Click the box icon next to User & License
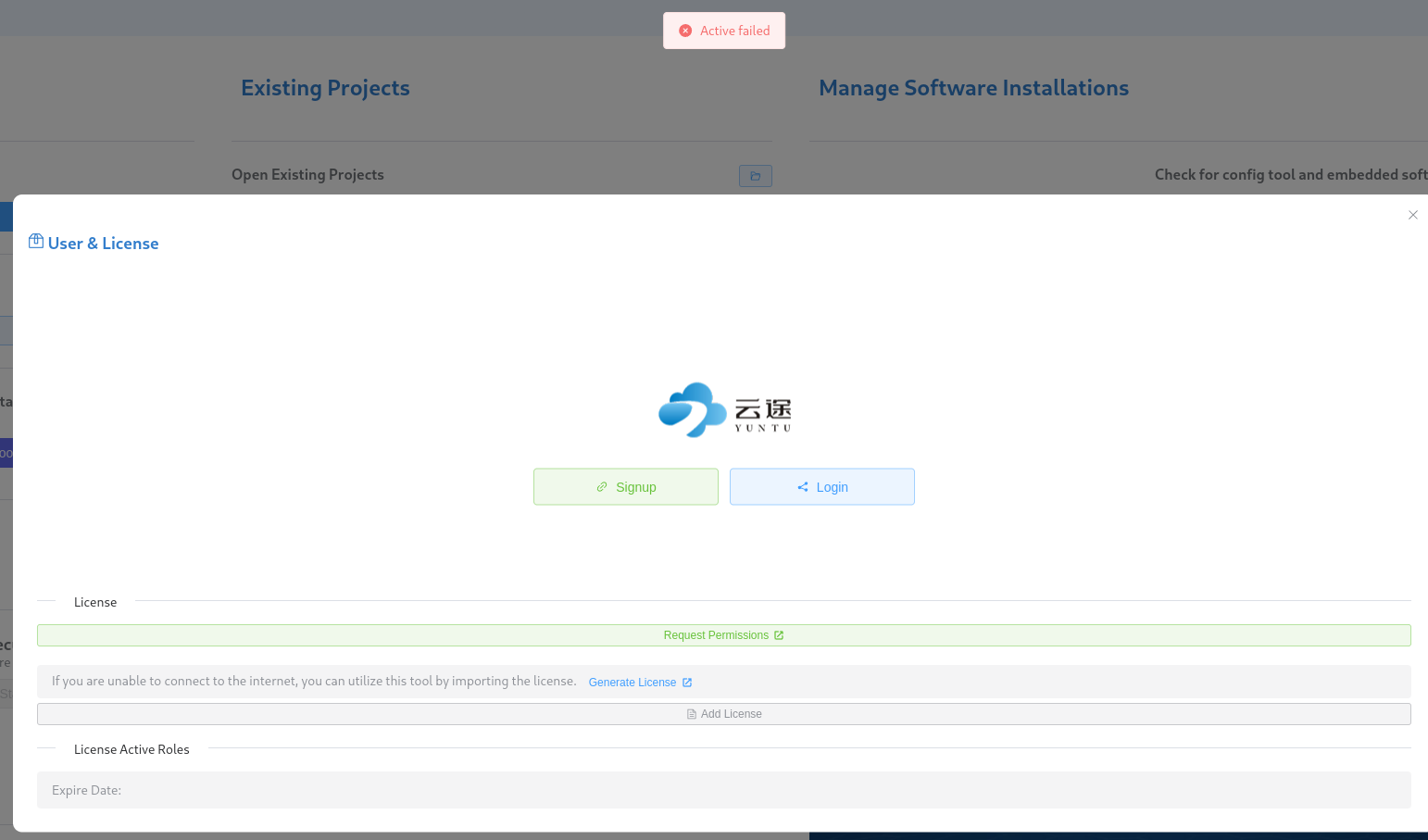The height and width of the screenshot is (840, 1428). (x=36, y=242)
